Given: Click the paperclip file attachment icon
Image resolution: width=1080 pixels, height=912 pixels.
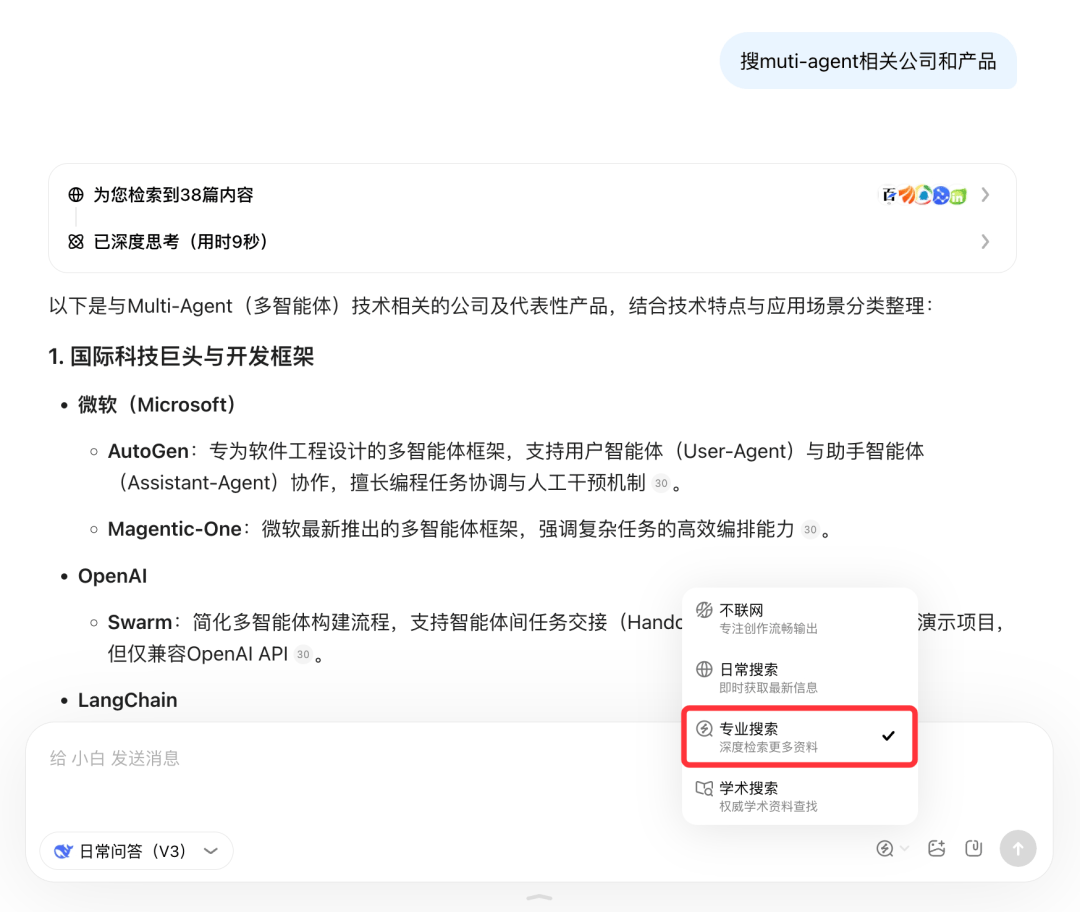Looking at the screenshot, I should pos(974,849).
